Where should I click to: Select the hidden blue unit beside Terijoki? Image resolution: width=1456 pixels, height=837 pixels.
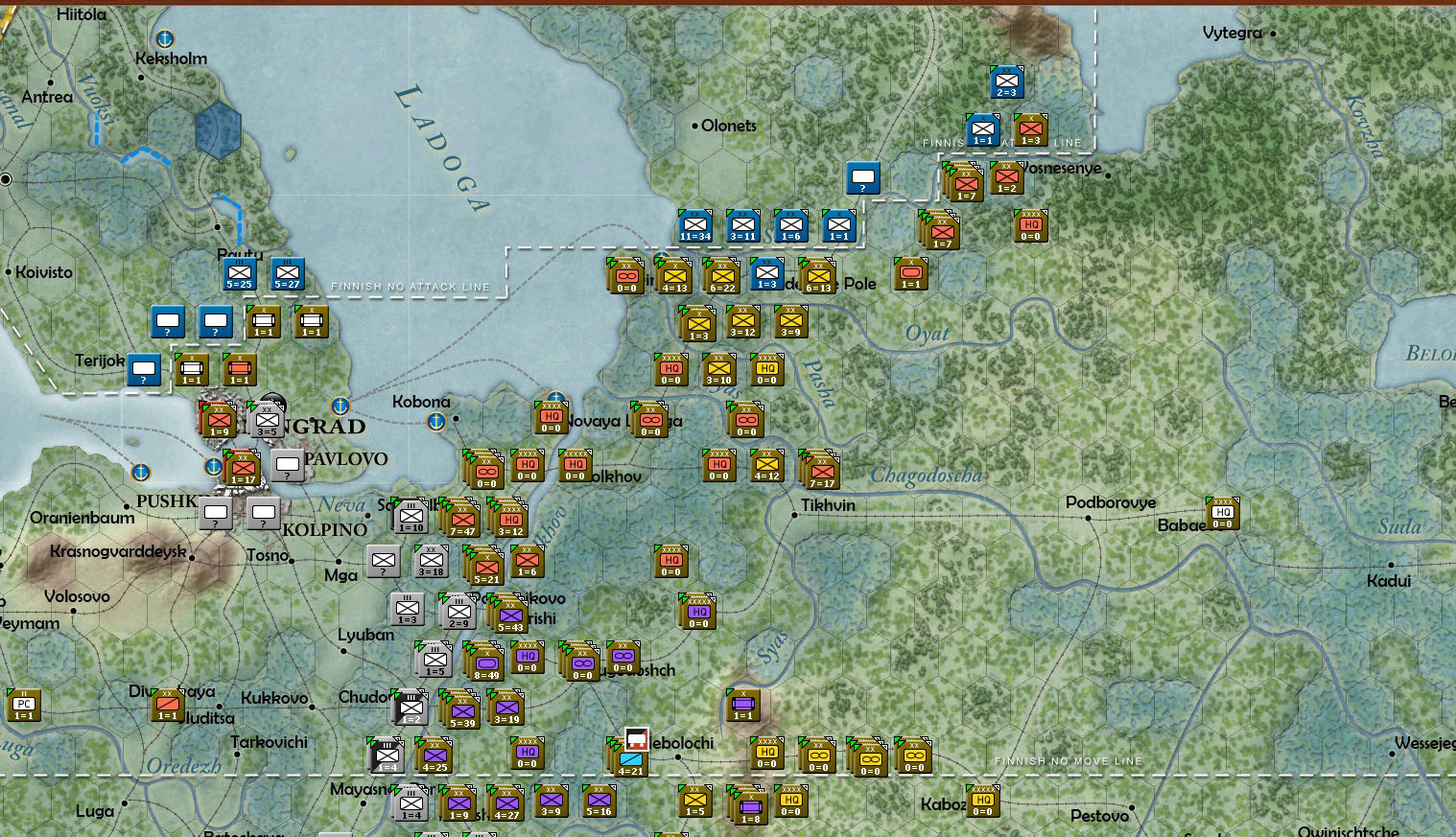tap(144, 370)
